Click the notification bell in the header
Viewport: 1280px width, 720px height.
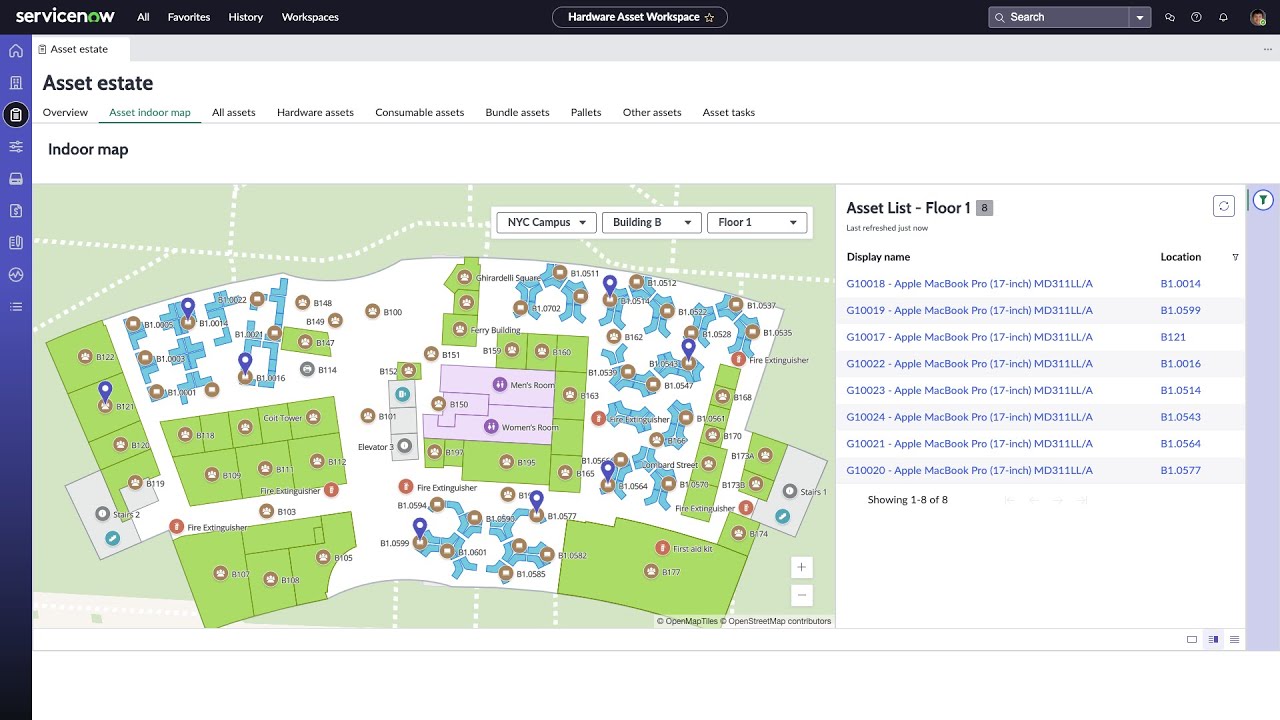point(1222,17)
